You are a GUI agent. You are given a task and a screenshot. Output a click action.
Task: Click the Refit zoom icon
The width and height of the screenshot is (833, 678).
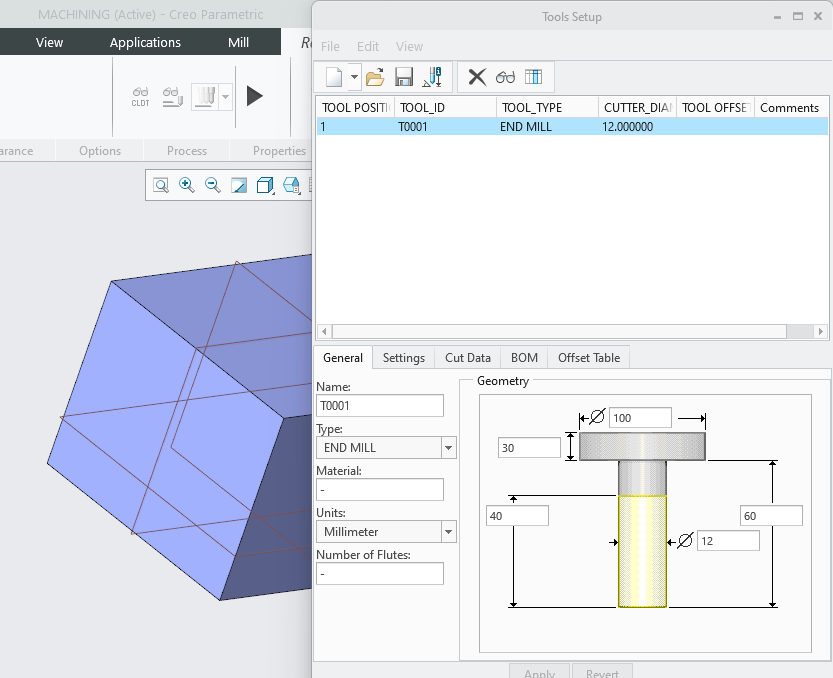point(160,185)
